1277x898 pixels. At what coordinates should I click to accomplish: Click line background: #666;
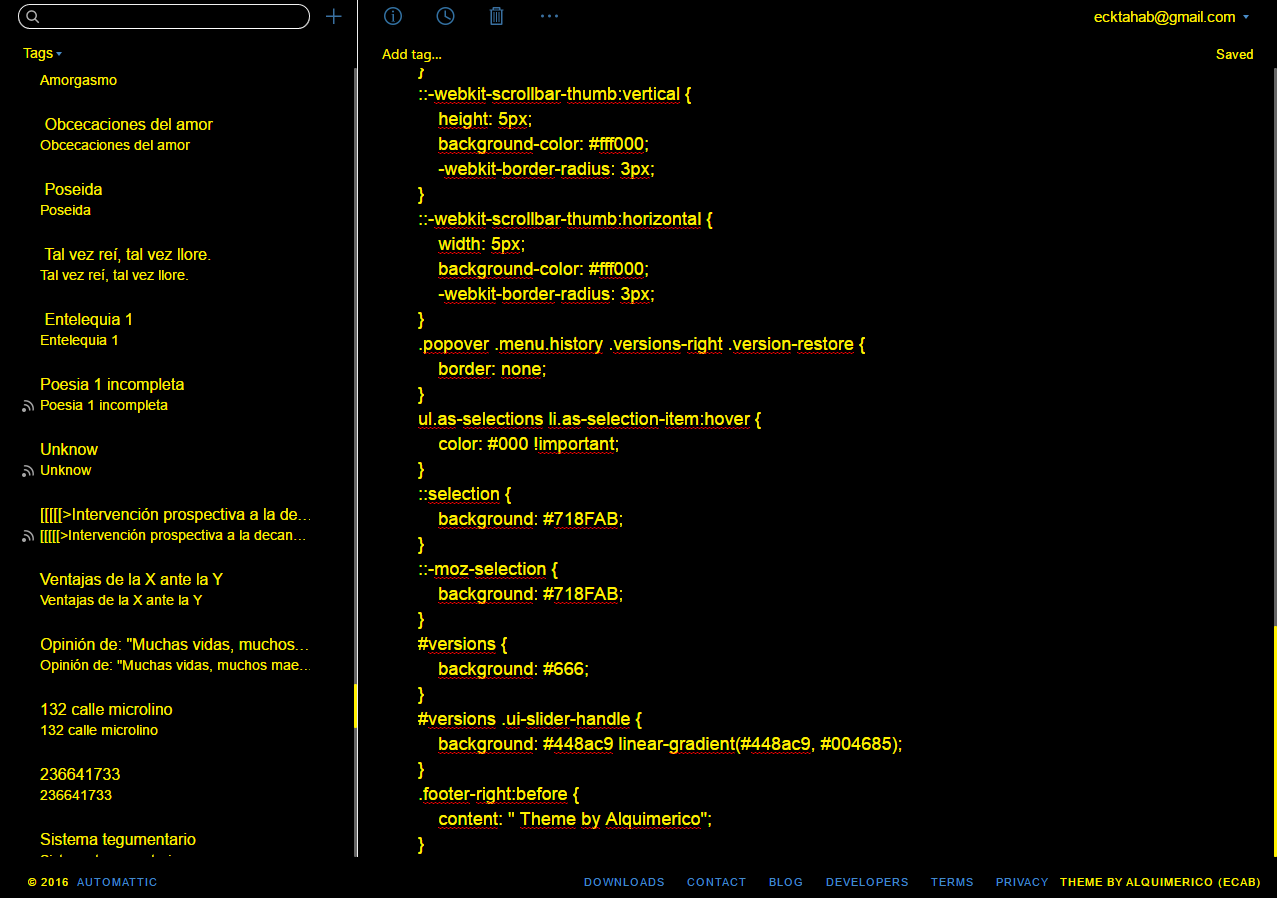tap(513, 669)
